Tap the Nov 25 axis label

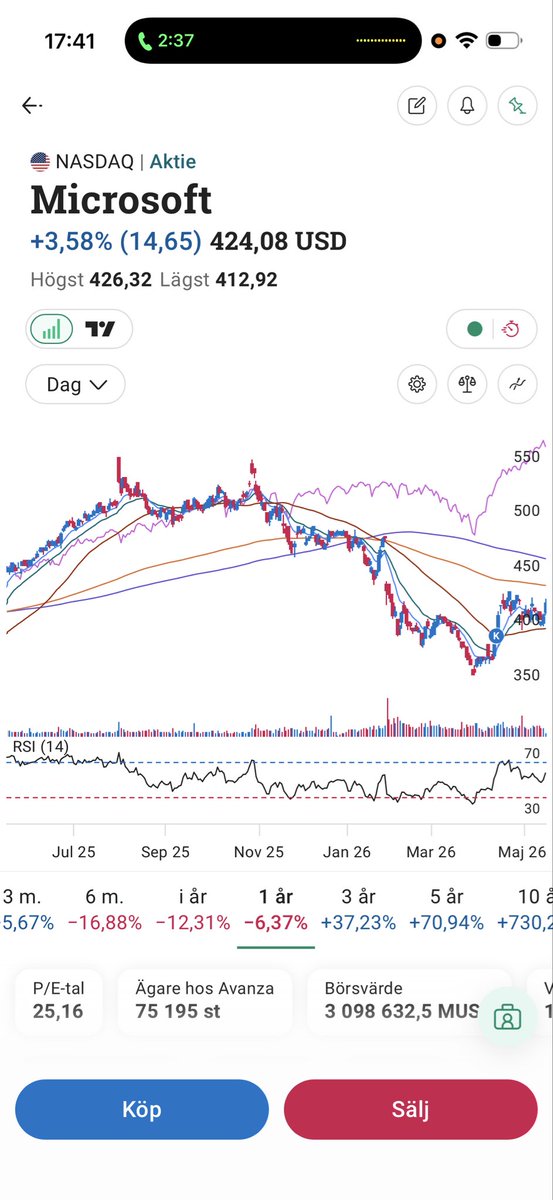(259, 852)
